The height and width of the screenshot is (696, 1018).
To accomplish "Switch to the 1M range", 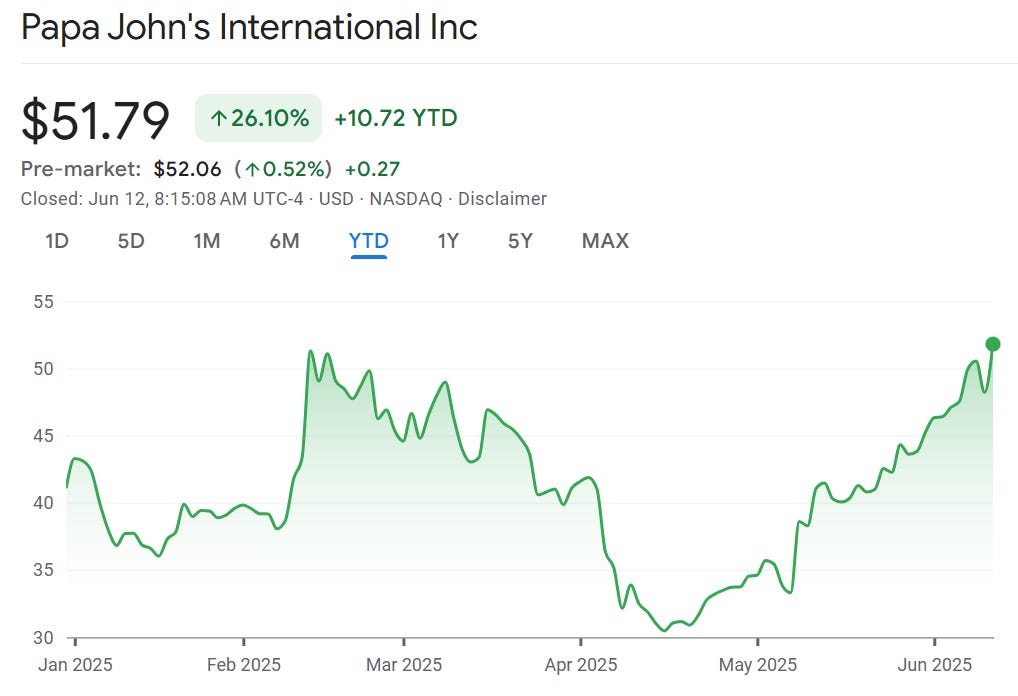I will tap(206, 241).
